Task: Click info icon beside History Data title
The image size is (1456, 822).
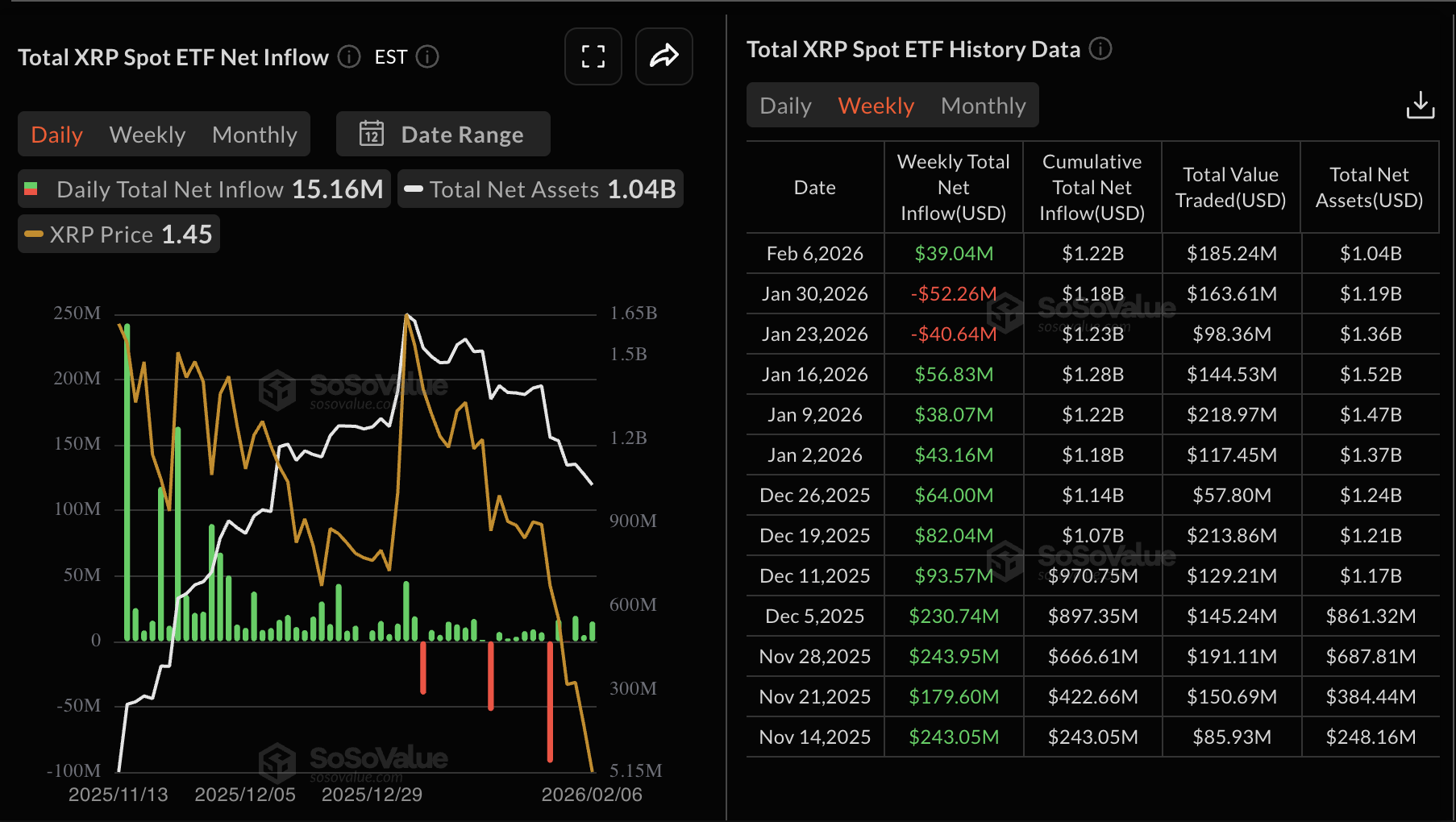Action: click(1100, 49)
